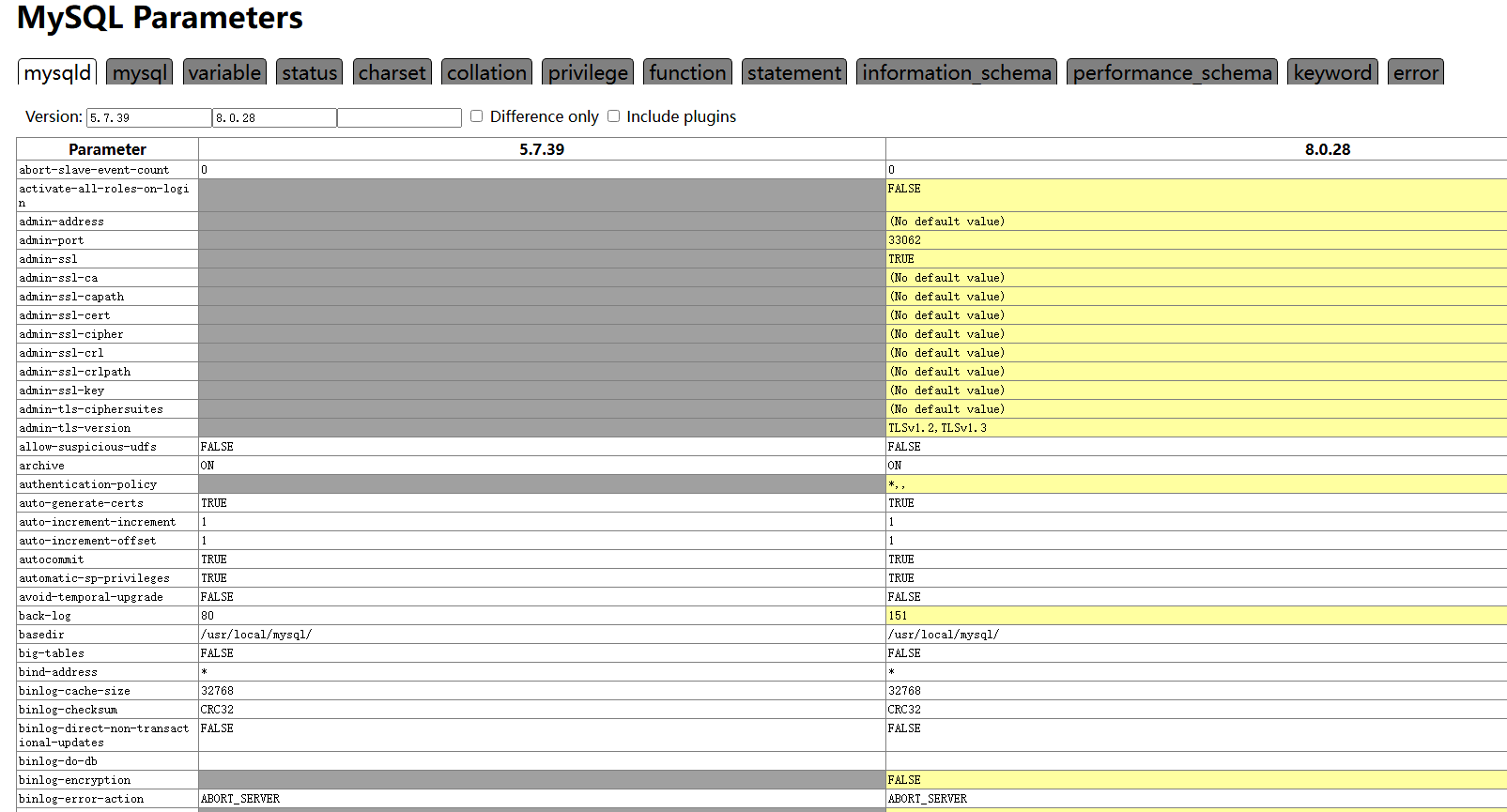
Task: Click the binlog-direct-non-transactional-updates parameter
Action: 104,735
